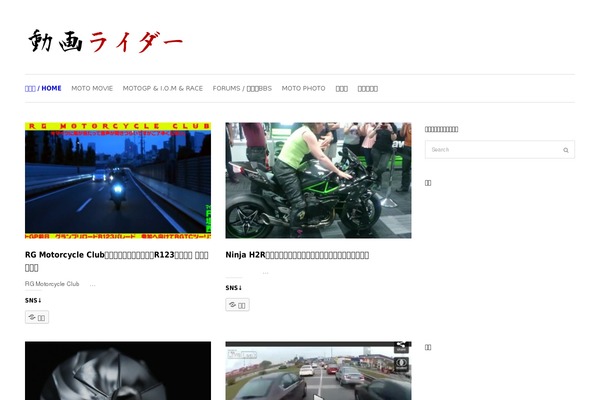Screen dimensions: 600x400
Task: Open the traffic road video thumbnail
Action: [318, 371]
